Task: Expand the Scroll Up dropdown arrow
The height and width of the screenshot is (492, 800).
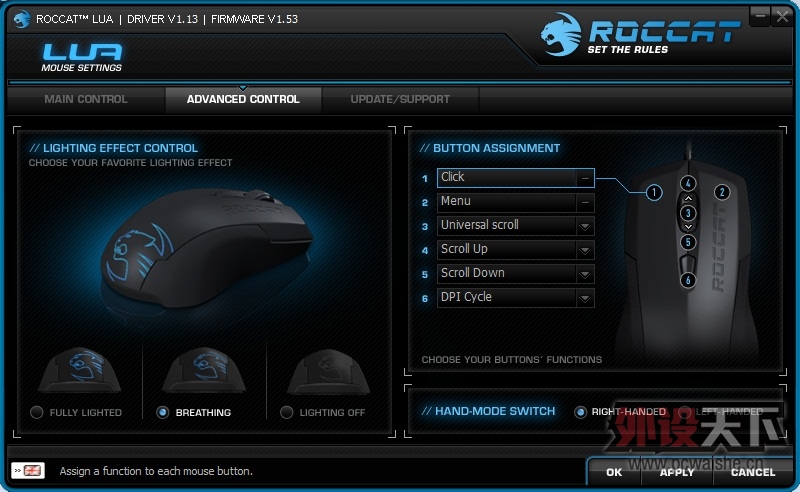Action: 585,250
